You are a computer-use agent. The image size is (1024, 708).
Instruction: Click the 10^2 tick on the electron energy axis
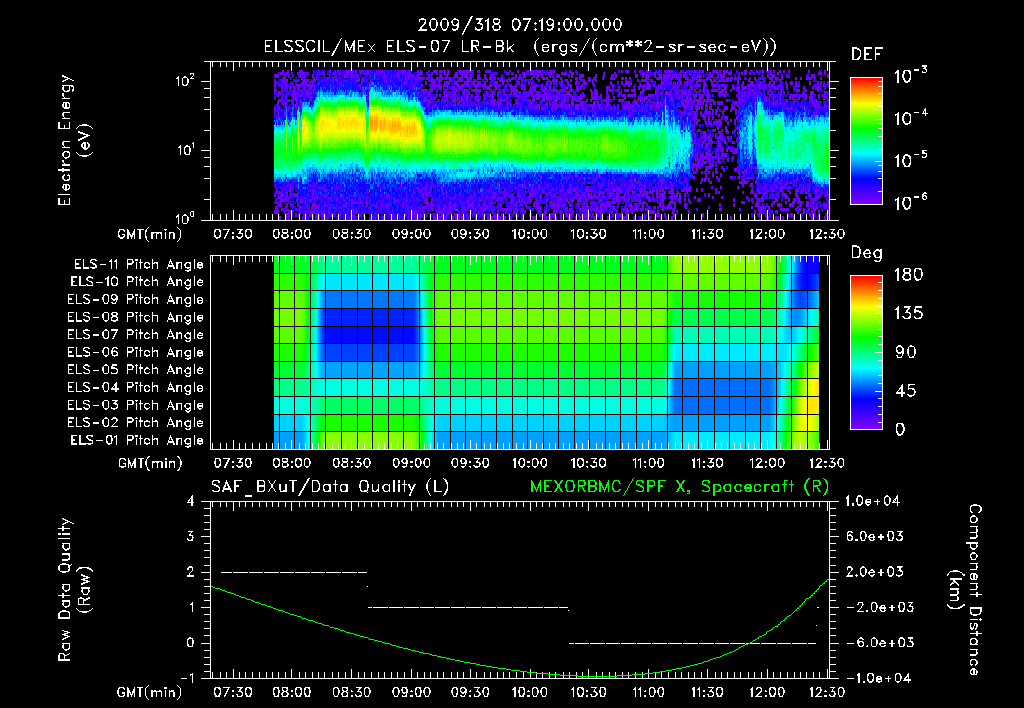pyautogui.click(x=185, y=80)
